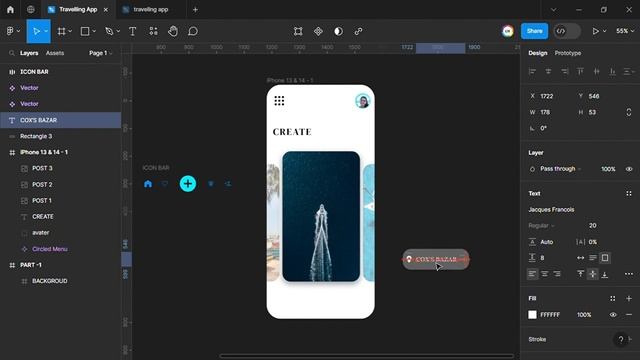The width and height of the screenshot is (640, 360).
Task: Switch to the Design tab
Action: pyautogui.click(x=538, y=53)
